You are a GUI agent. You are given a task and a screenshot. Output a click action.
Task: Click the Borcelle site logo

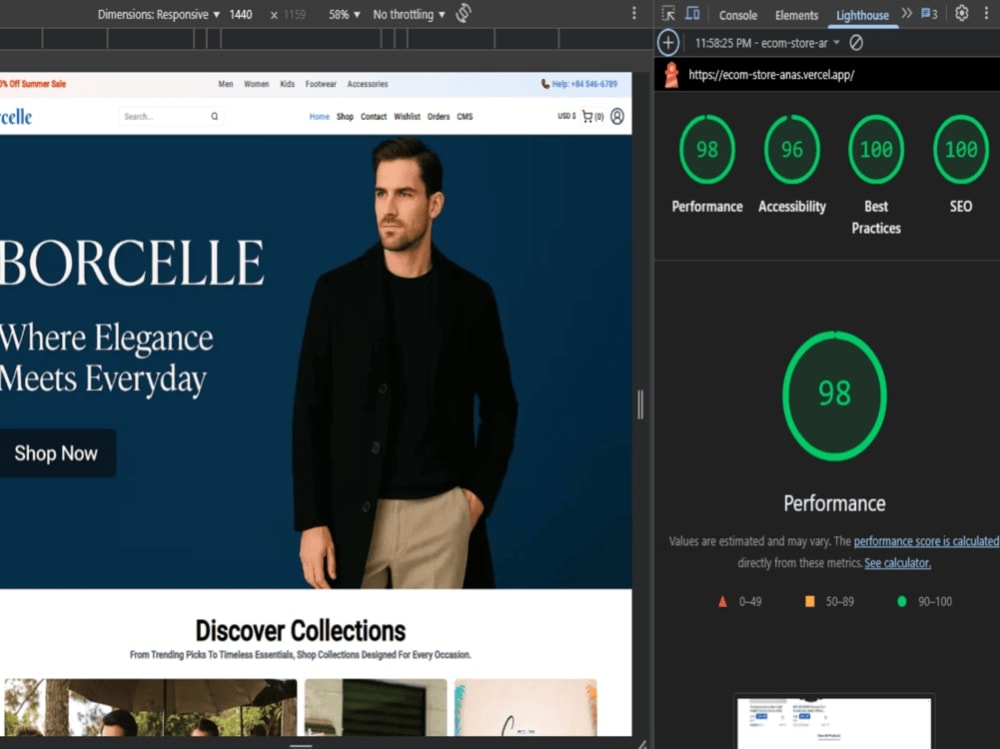[x=15, y=117]
